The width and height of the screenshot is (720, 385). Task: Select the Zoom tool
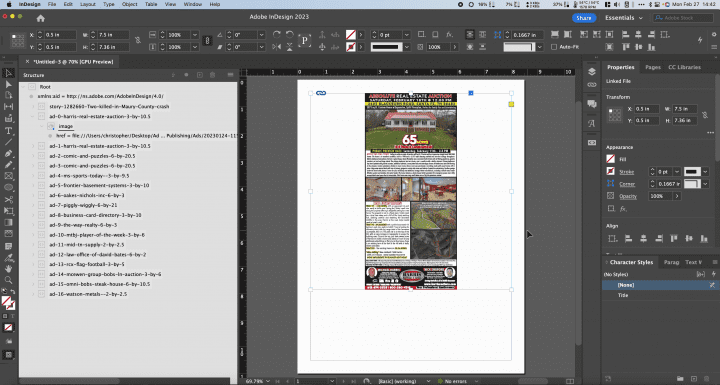tap(8, 280)
